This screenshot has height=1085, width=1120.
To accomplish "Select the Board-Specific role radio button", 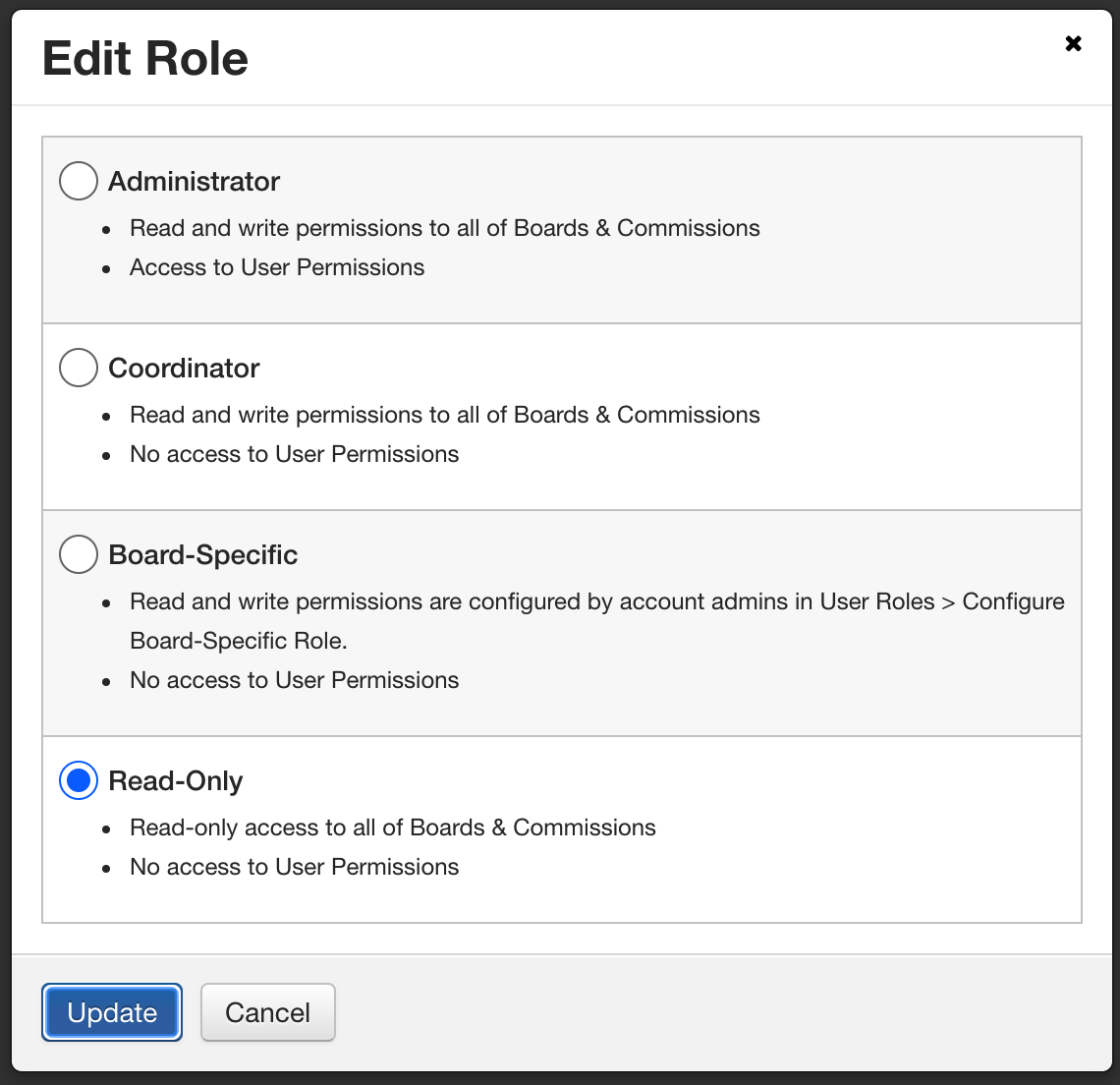I will click(x=79, y=554).
